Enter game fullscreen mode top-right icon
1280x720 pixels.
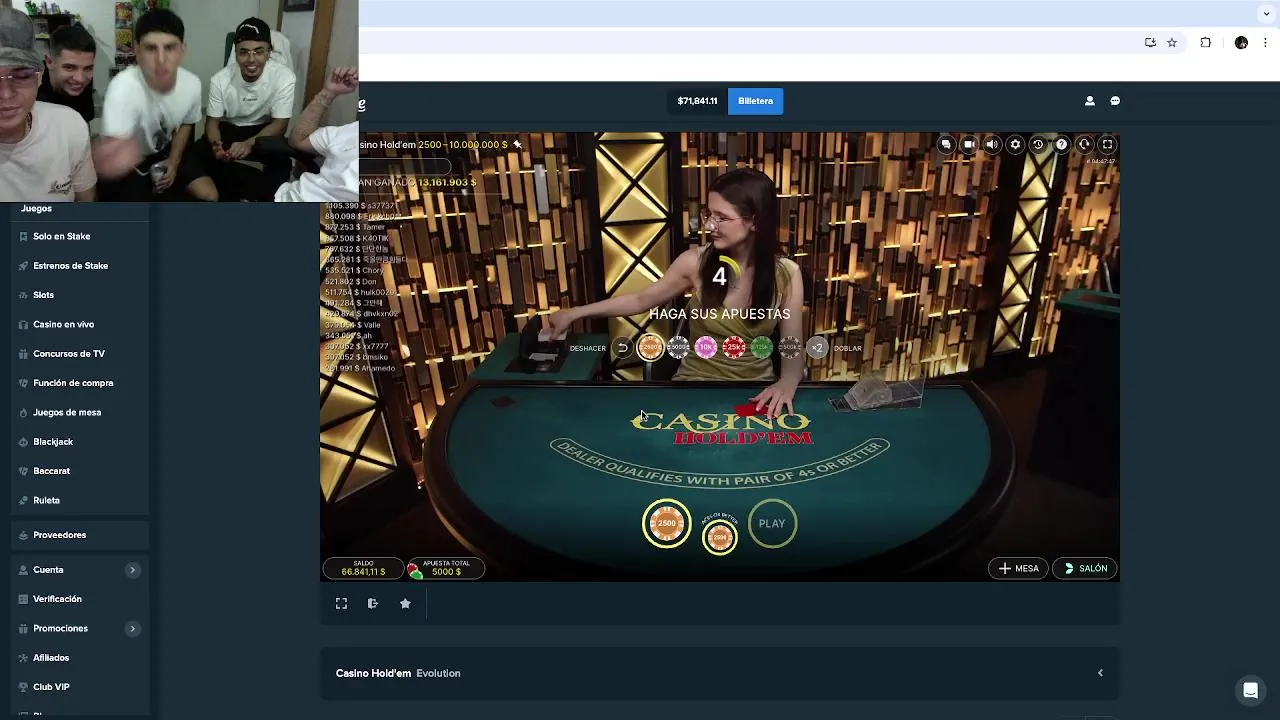pos(1107,144)
